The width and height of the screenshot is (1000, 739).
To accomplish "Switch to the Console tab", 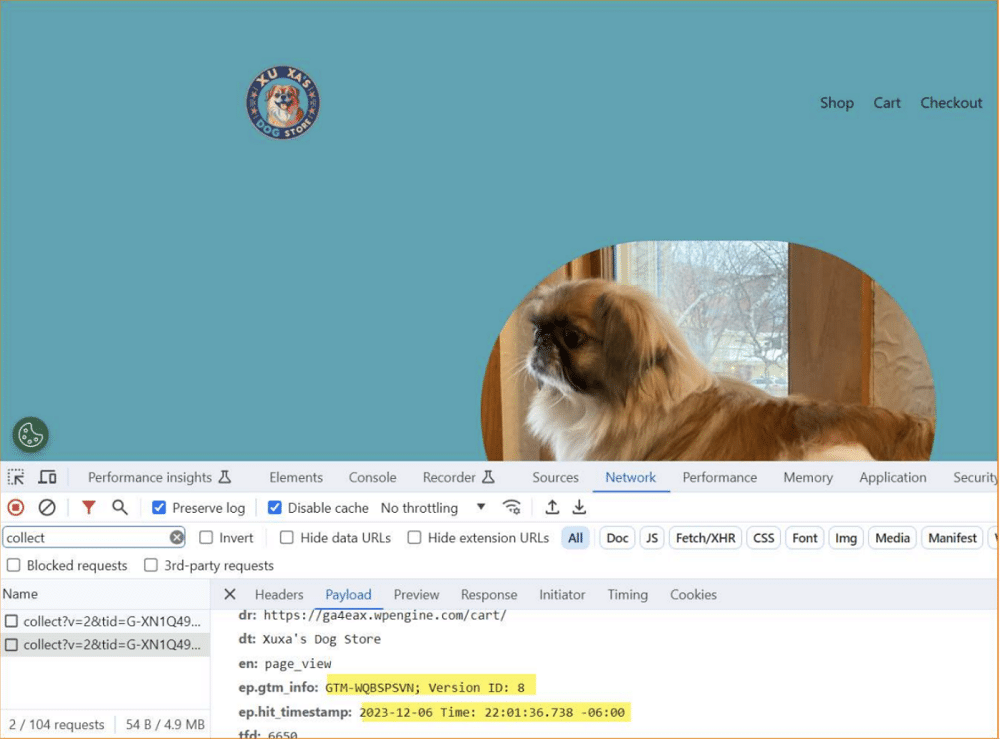I will (x=372, y=478).
